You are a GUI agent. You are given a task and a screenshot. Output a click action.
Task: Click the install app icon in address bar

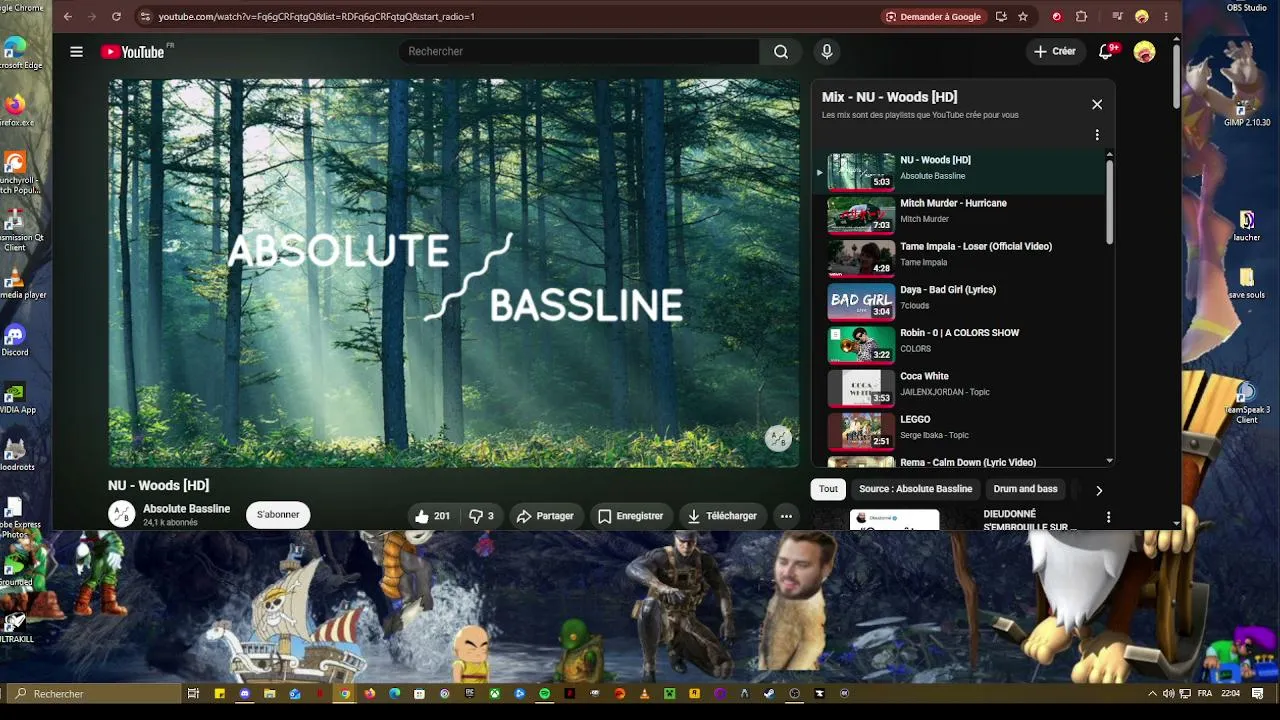(x=1001, y=17)
